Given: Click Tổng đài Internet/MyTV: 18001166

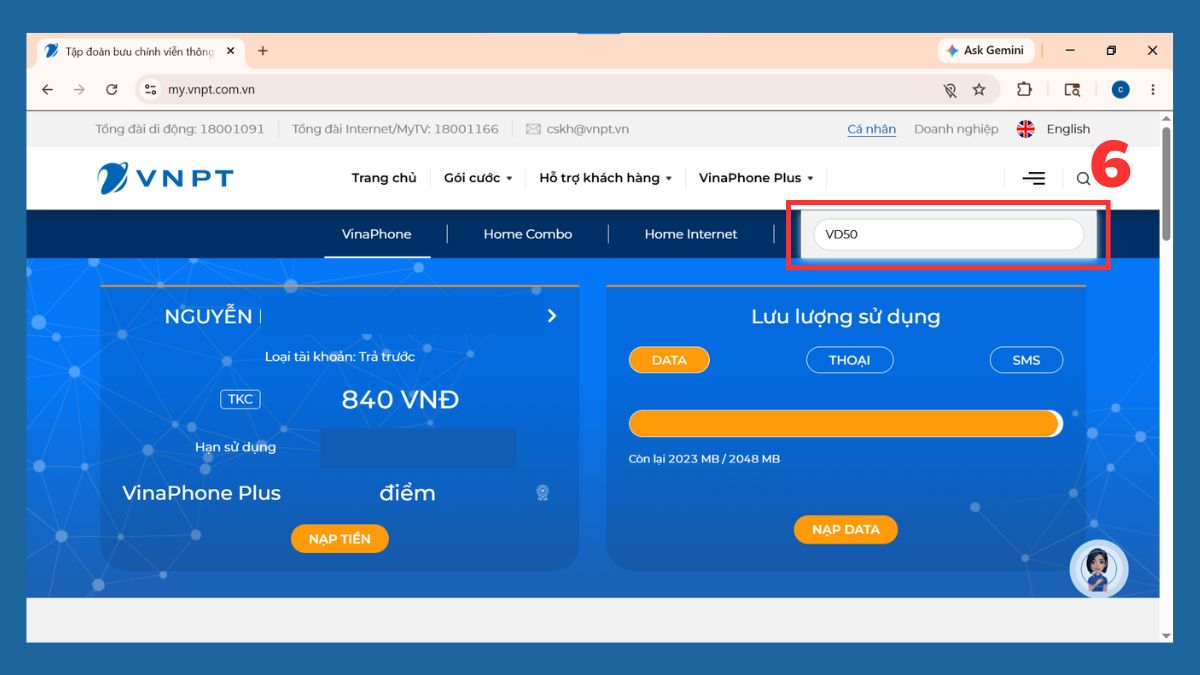Looking at the screenshot, I should coord(395,129).
